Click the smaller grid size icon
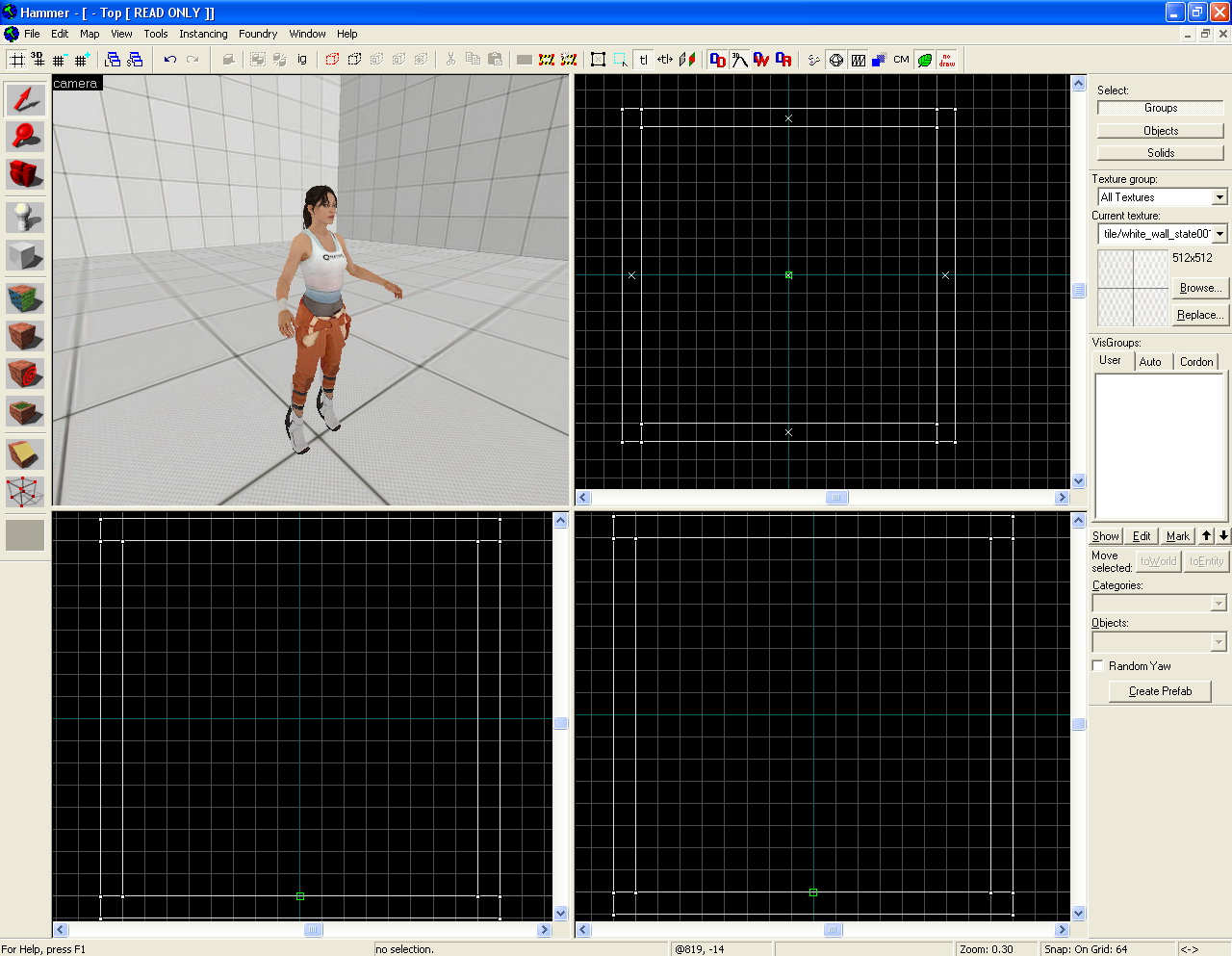Screen dimensions: 1232x956 click(60, 60)
